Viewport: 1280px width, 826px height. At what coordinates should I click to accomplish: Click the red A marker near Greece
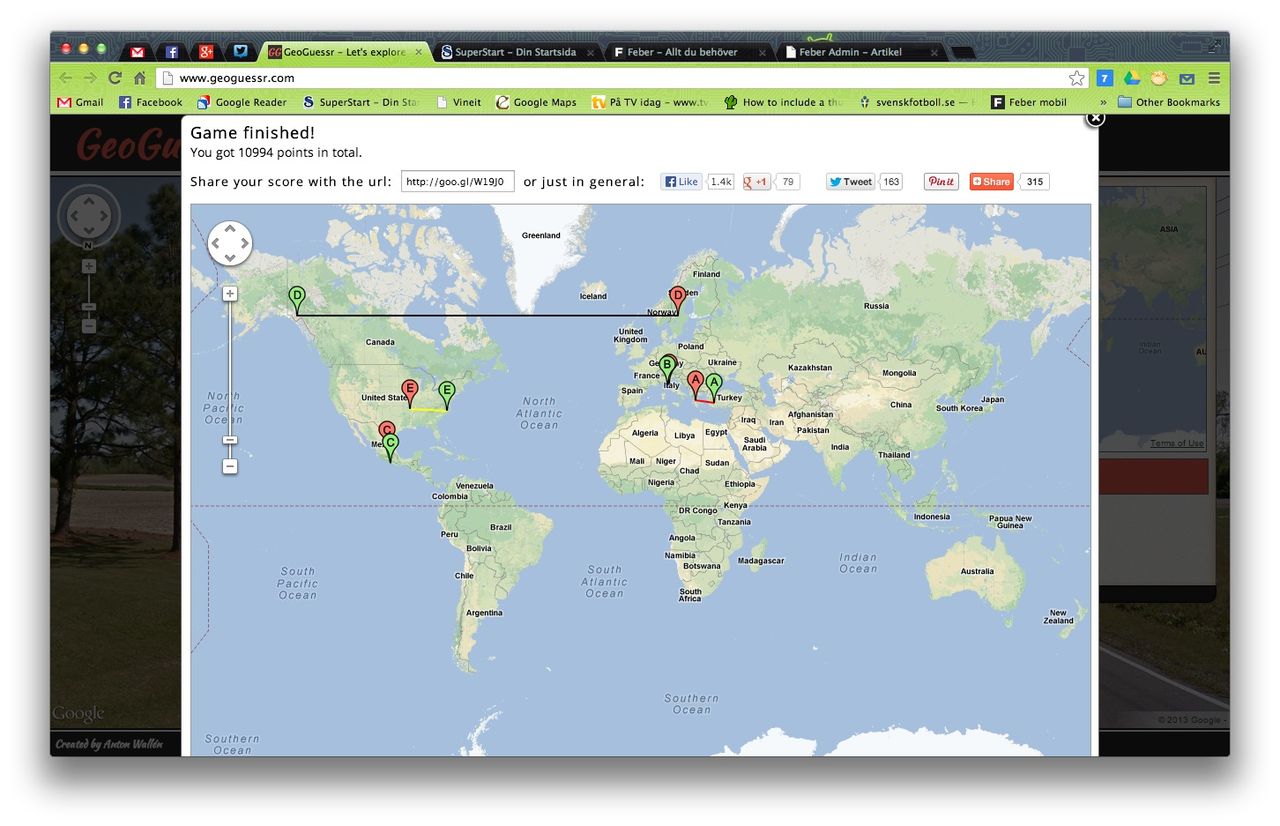(696, 385)
